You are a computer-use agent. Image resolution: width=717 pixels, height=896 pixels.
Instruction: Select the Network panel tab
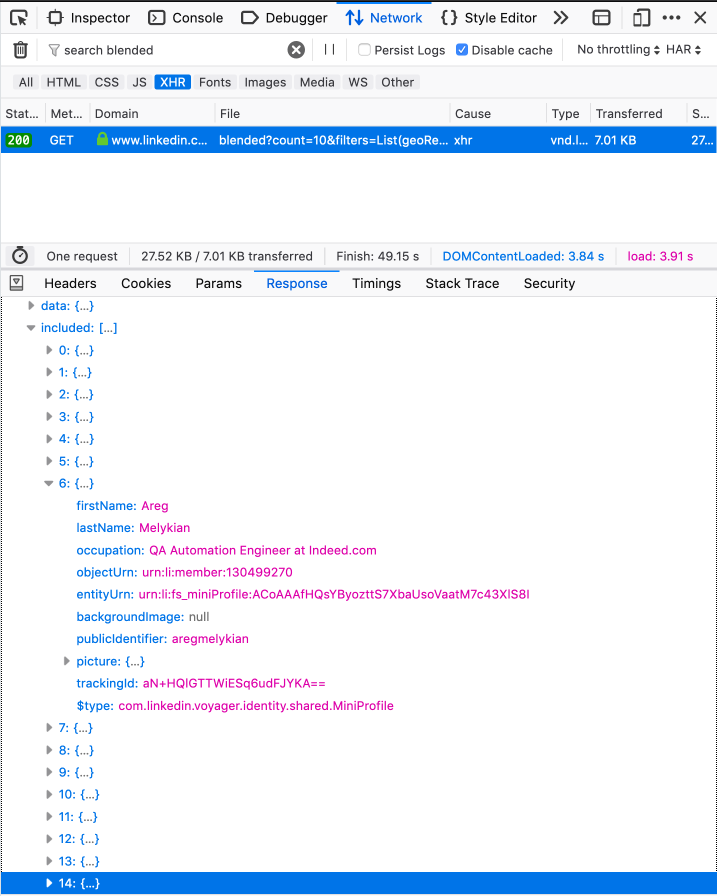pos(384,18)
